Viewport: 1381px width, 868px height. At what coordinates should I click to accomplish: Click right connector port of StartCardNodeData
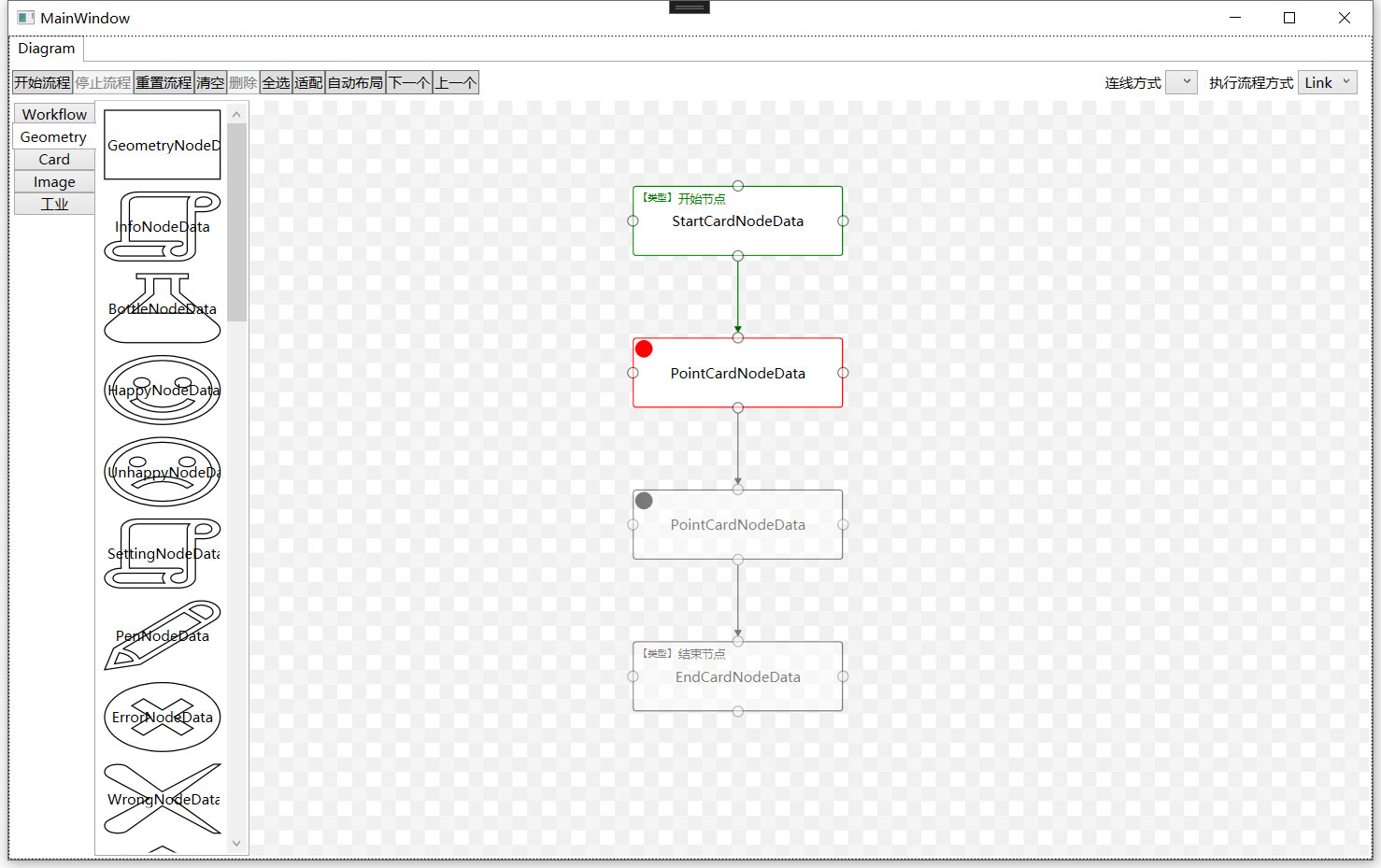(843, 221)
